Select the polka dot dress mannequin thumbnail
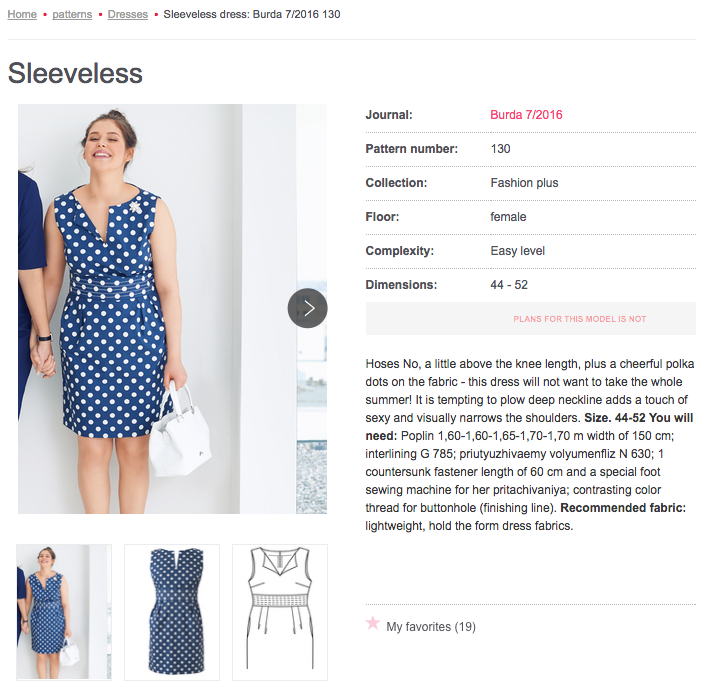 click(x=172, y=612)
